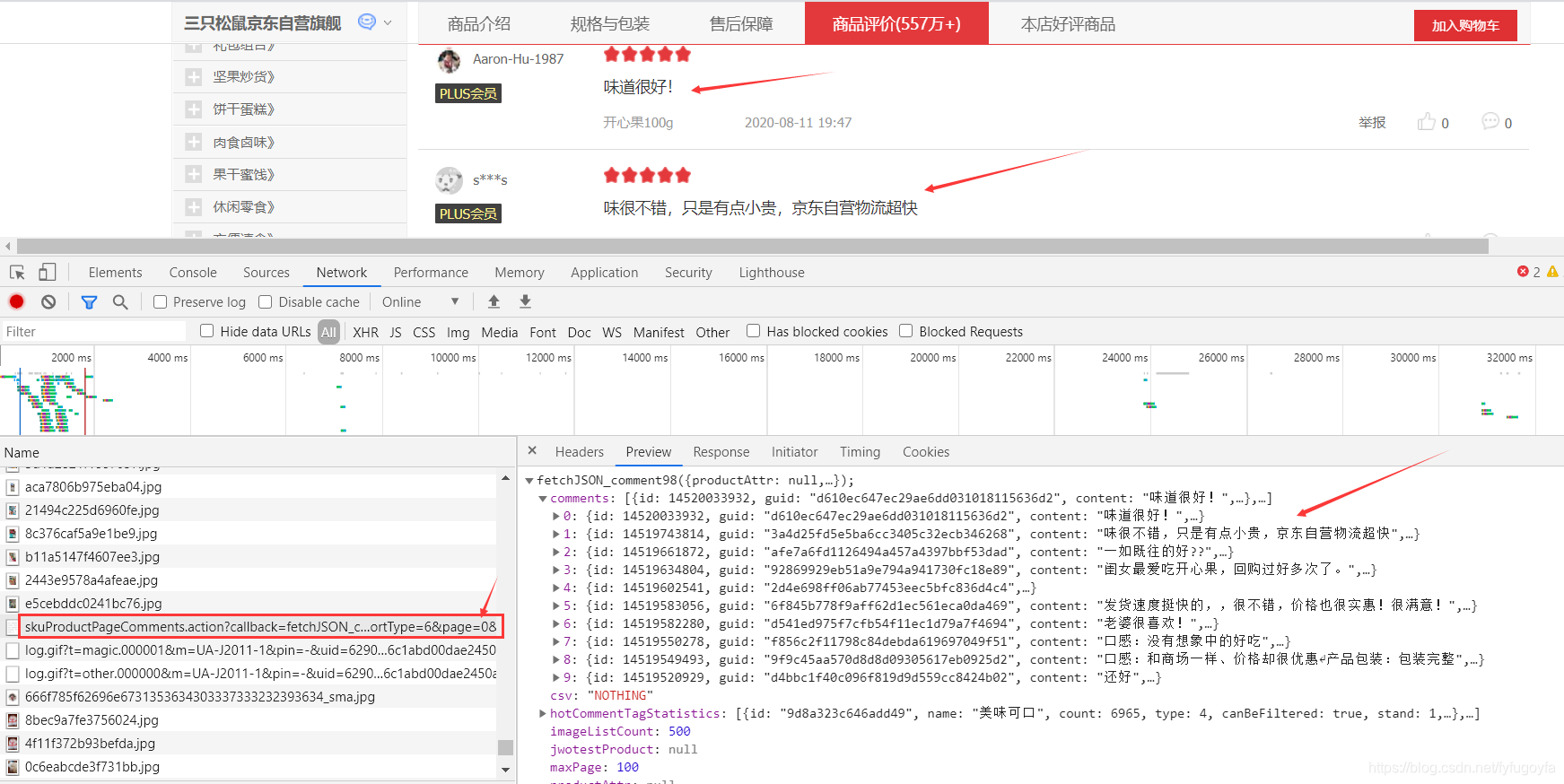This screenshot has width=1564, height=784.
Task: Clear the network log icon
Action: coord(48,301)
